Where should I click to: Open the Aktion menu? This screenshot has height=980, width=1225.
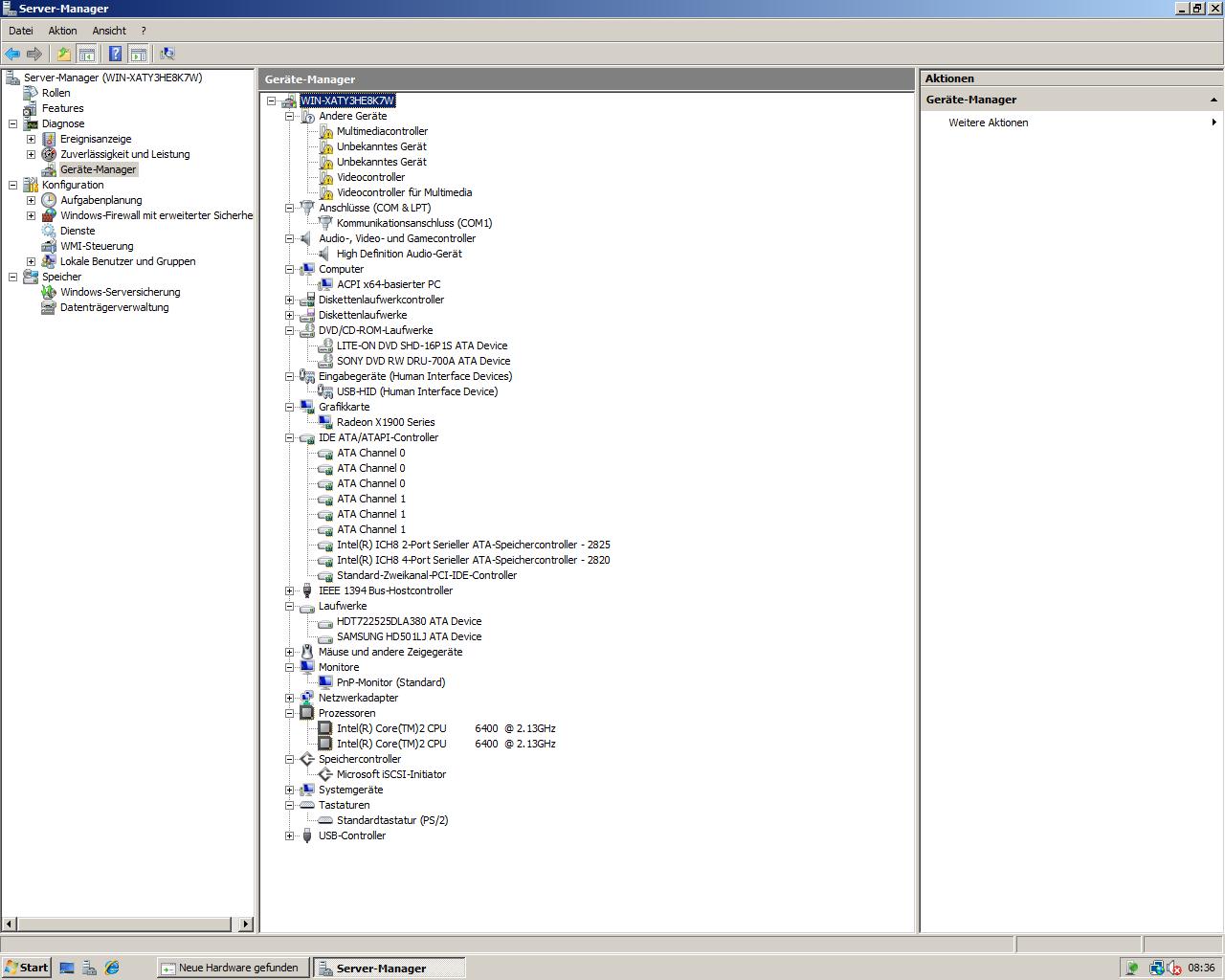[62, 31]
